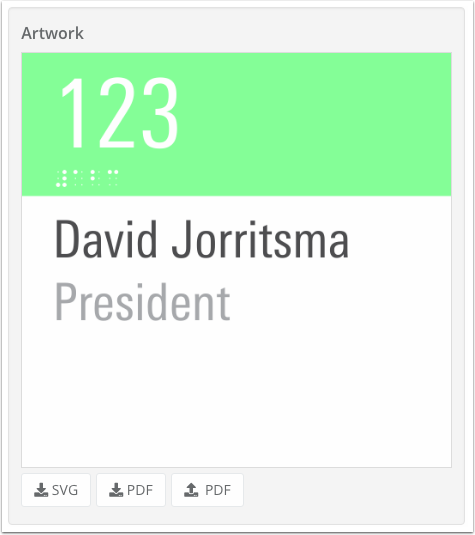475x535 pixels.
Task: Click the digit 1 in the sign number
Action: point(72,113)
